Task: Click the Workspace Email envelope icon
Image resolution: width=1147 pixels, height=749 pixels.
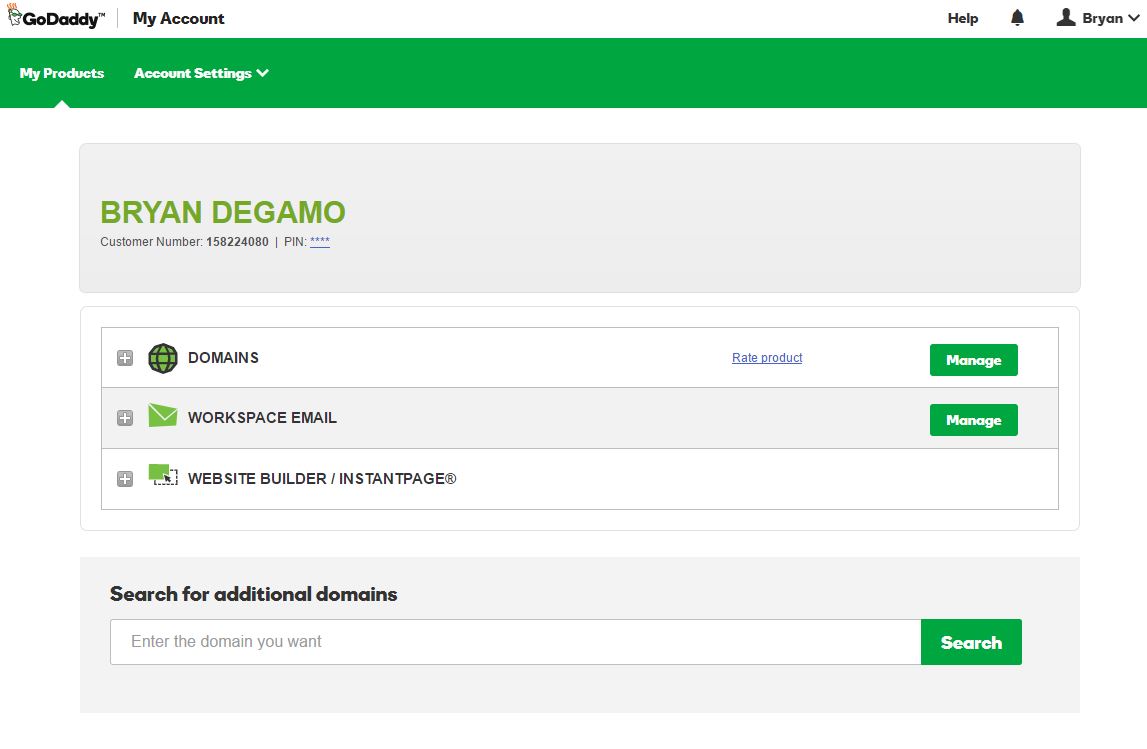Action: point(162,415)
